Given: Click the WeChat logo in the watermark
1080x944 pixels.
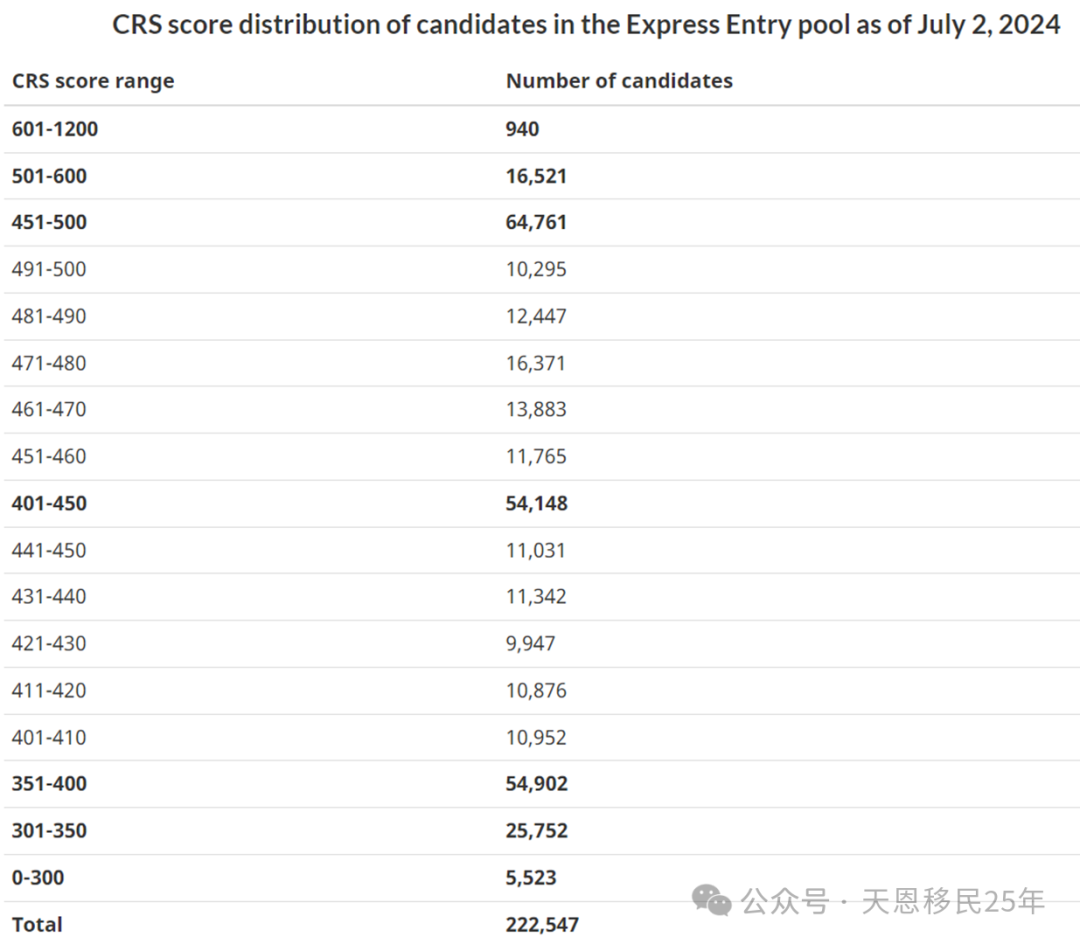Looking at the screenshot, I should click(x=713, y=901).
